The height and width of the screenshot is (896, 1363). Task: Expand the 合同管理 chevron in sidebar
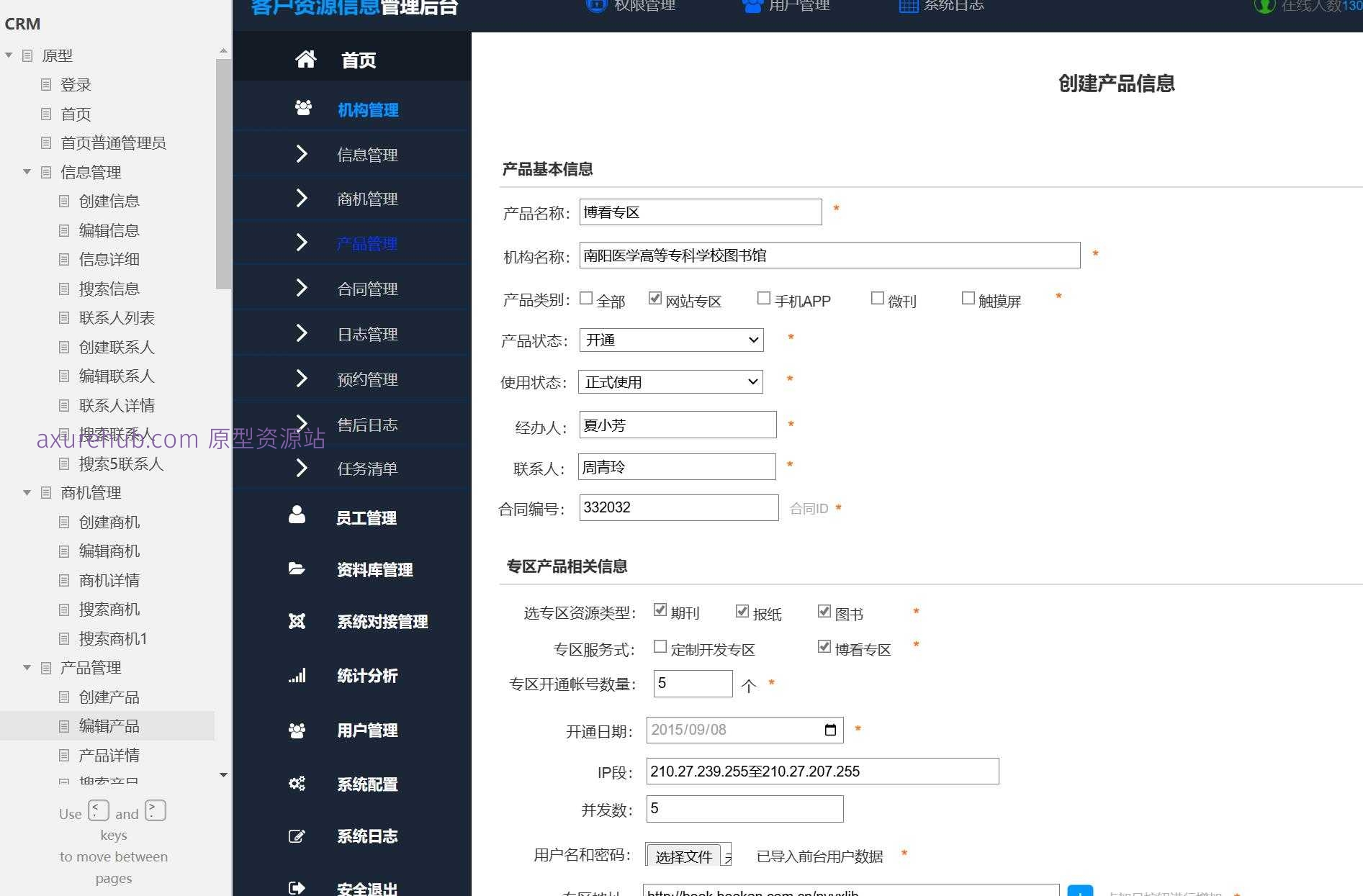pyautogui.click(x=301, y=288)
